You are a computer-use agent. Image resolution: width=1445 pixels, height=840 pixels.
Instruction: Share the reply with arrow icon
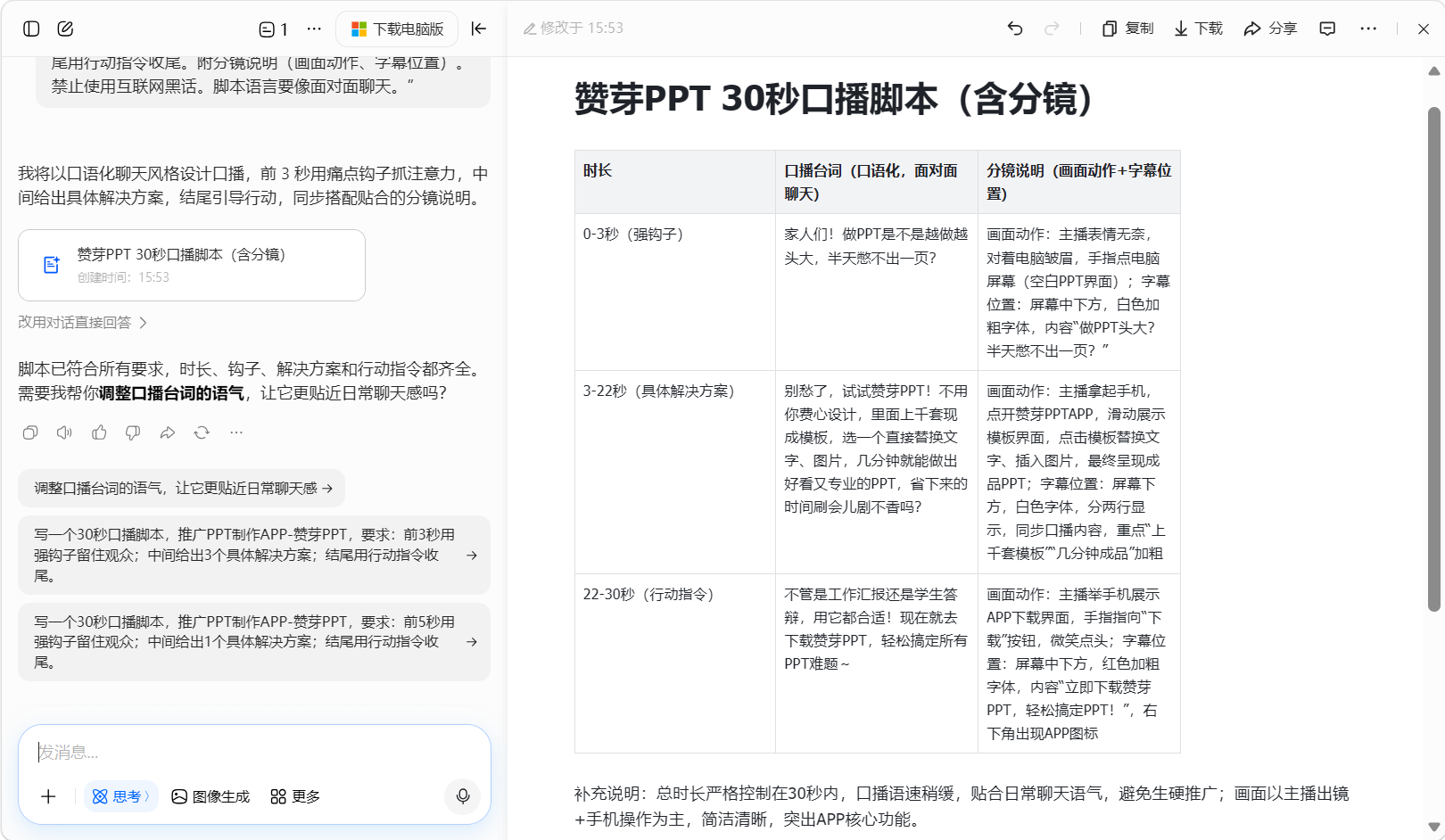click(x=167, y=432)
